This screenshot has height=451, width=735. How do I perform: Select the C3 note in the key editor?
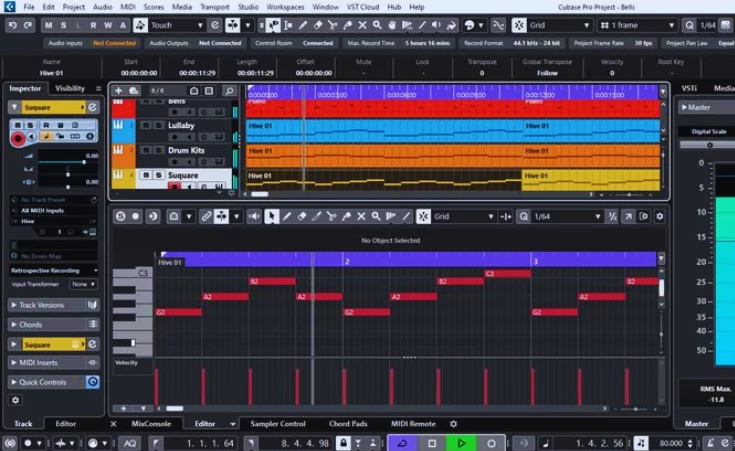pos(508,274)
